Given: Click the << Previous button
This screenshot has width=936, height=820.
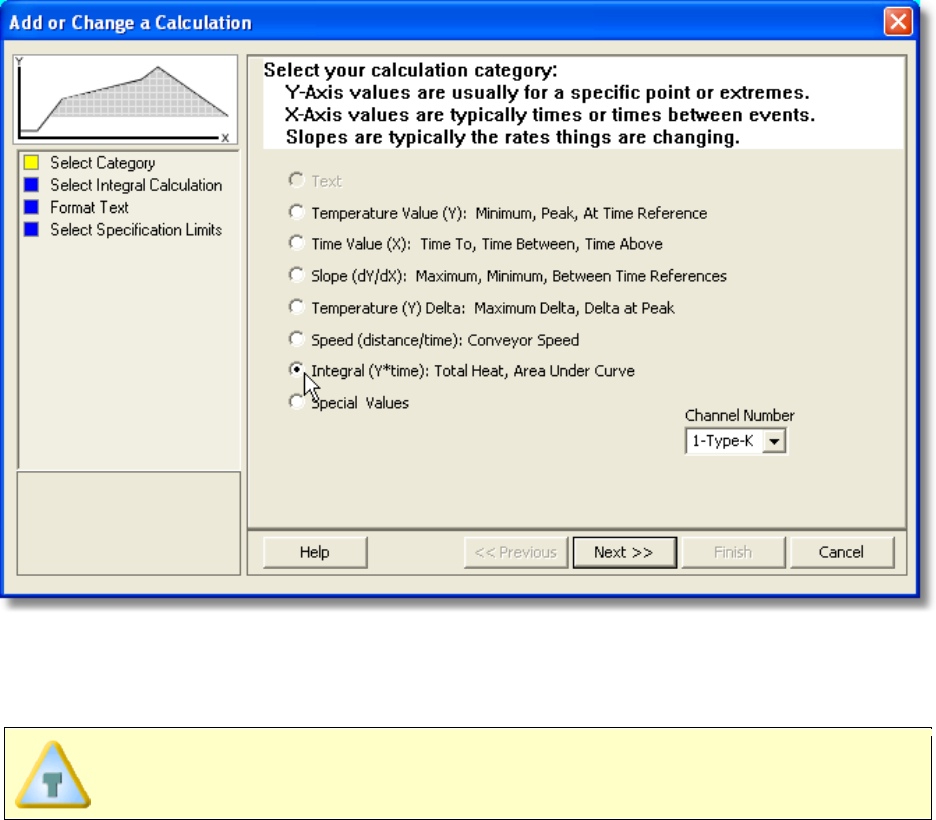Looking at the screenshot, I should [516, 553].
